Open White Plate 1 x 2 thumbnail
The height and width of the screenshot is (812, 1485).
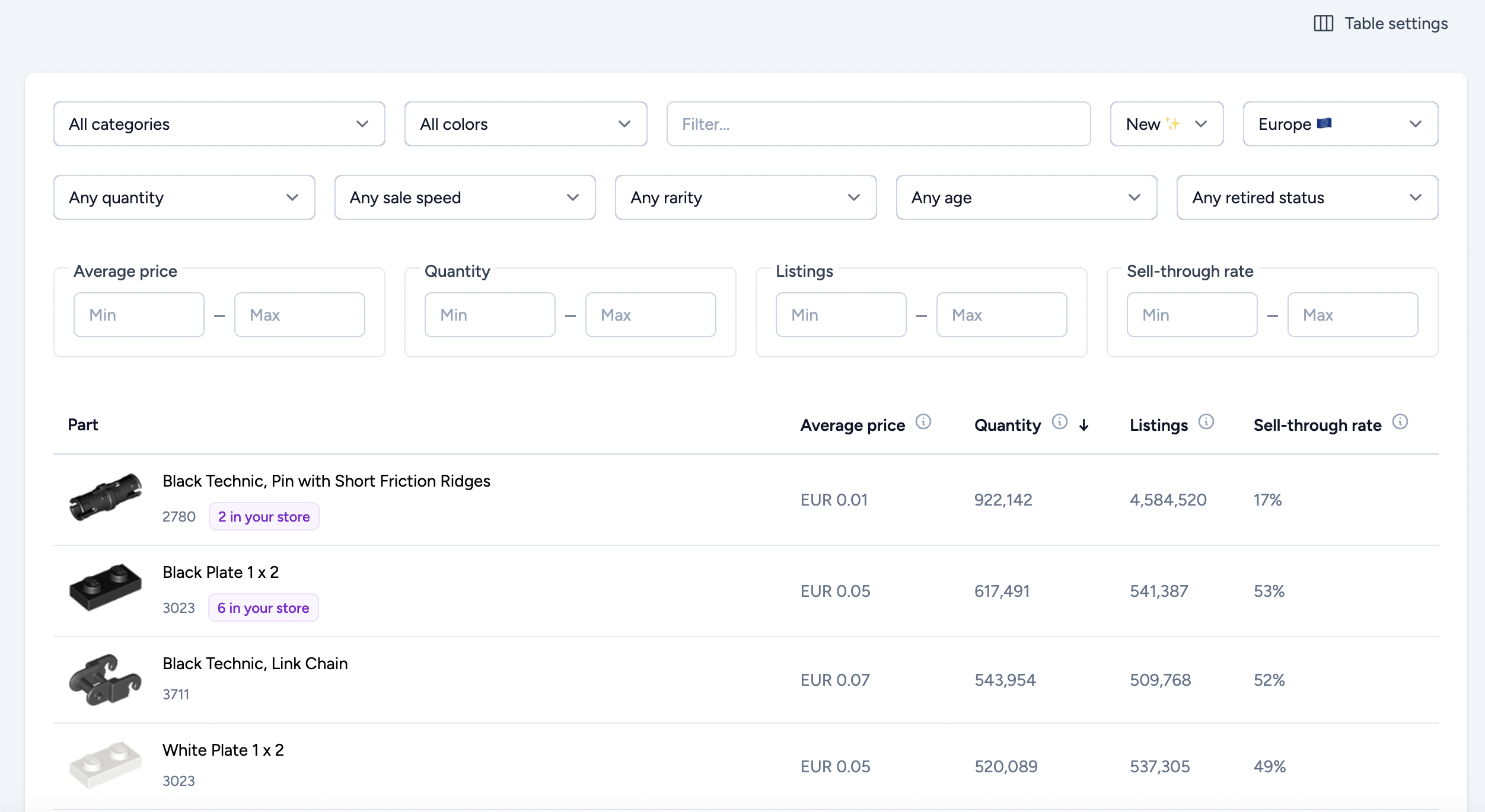click(x=106, y=765)
